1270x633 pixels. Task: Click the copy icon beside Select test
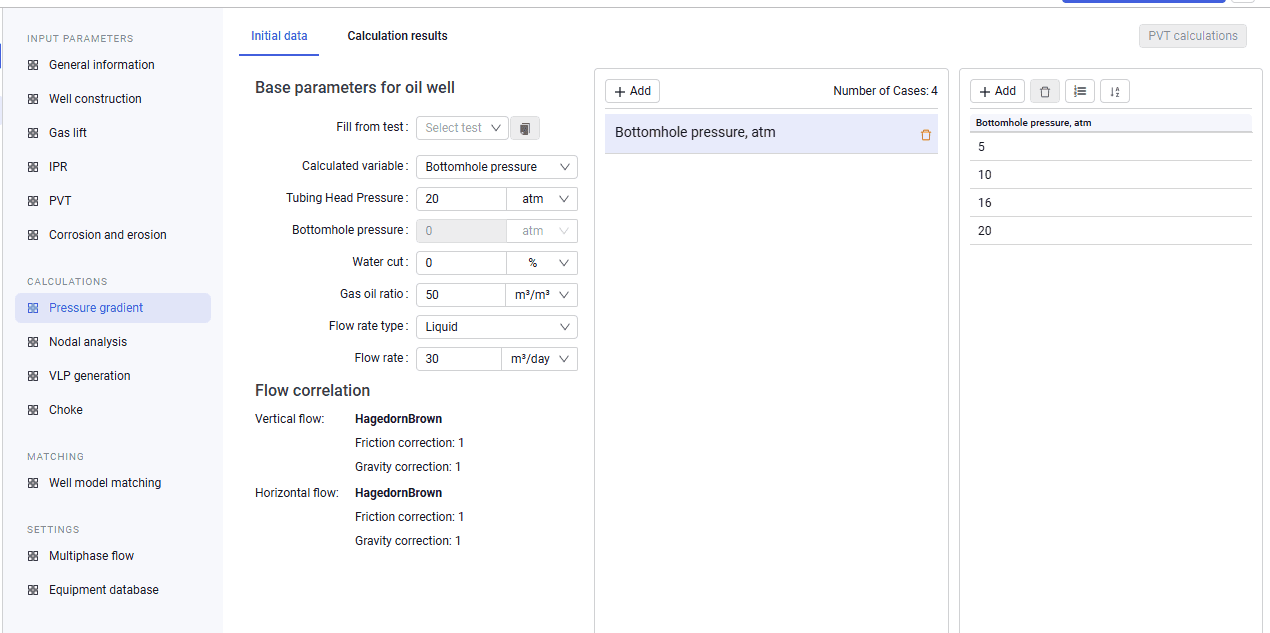525,128
